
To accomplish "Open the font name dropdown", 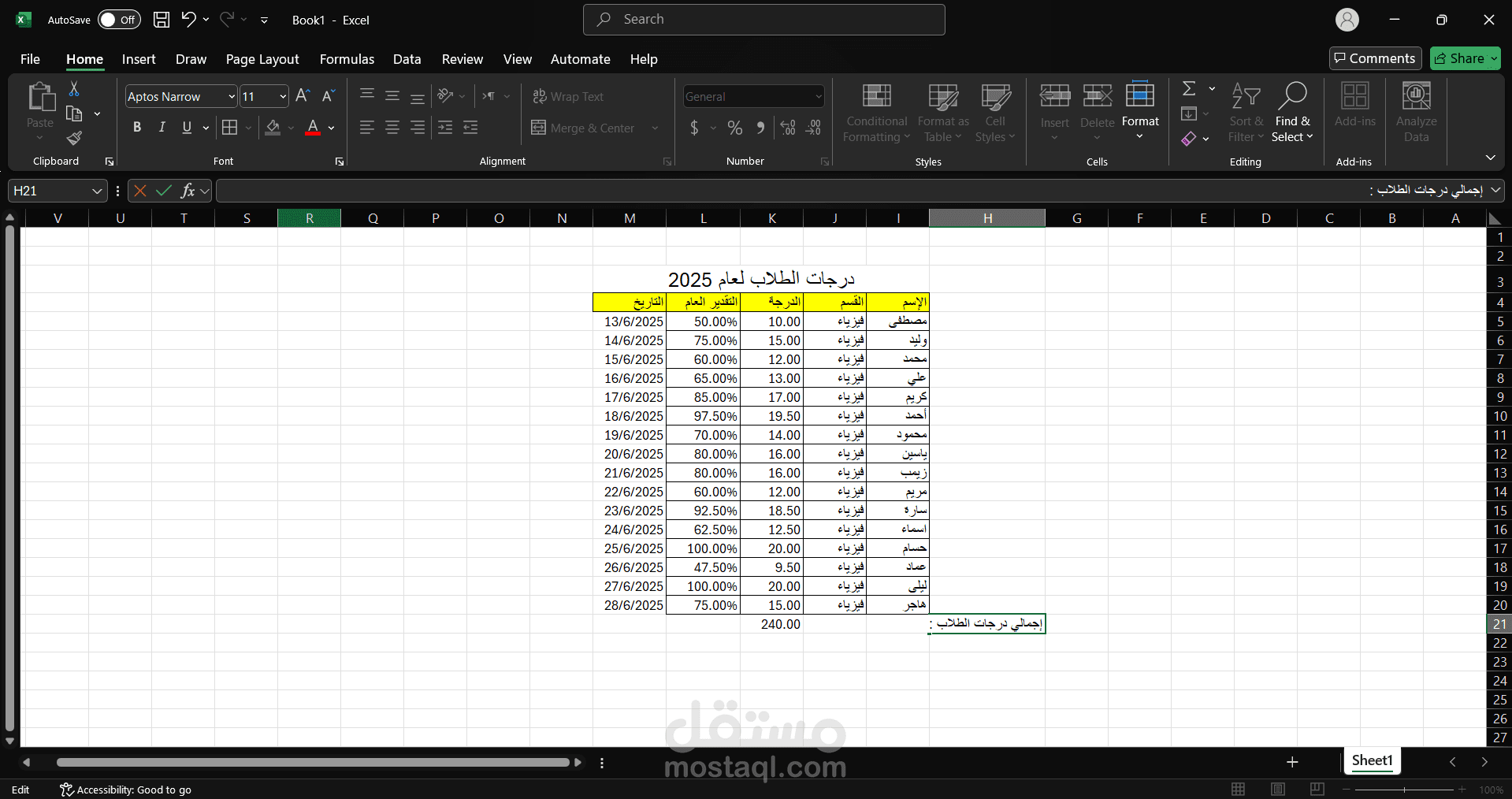I will [231, 96].
